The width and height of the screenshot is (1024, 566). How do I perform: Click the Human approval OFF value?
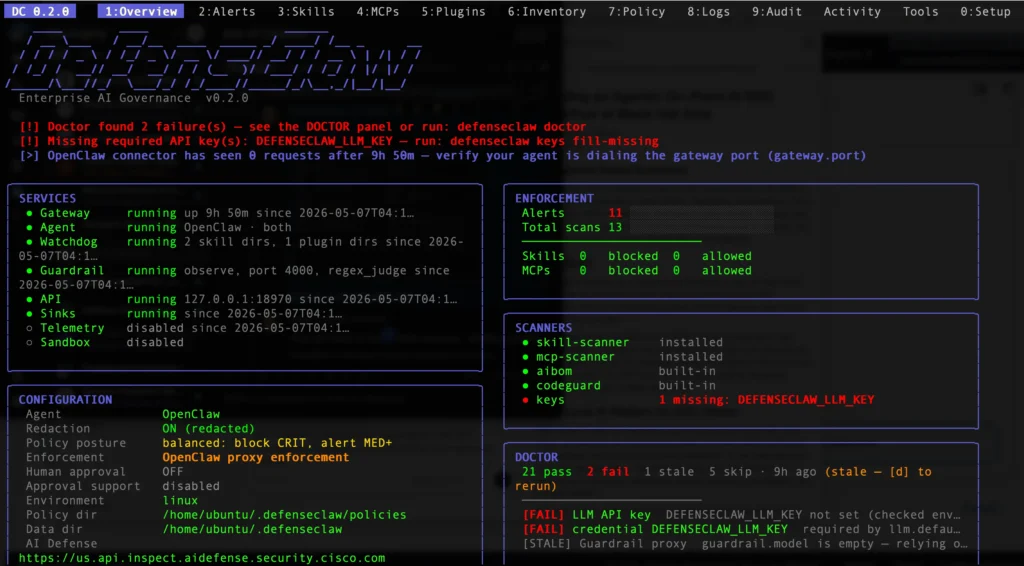(x=172, y=471)
